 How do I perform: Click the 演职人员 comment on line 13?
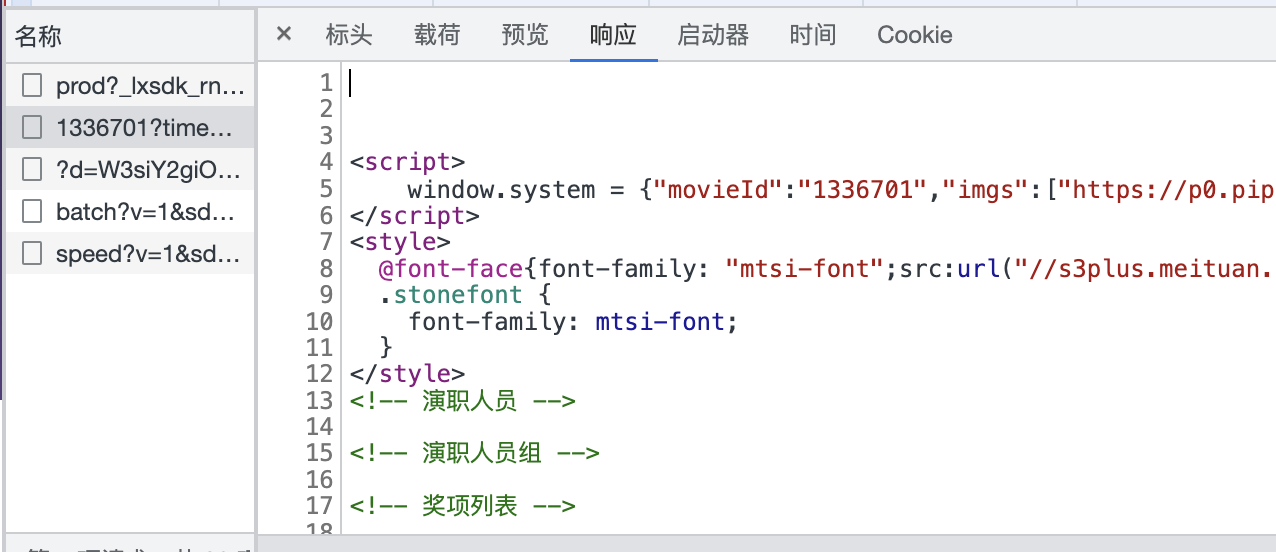click(x=463, y=402)
